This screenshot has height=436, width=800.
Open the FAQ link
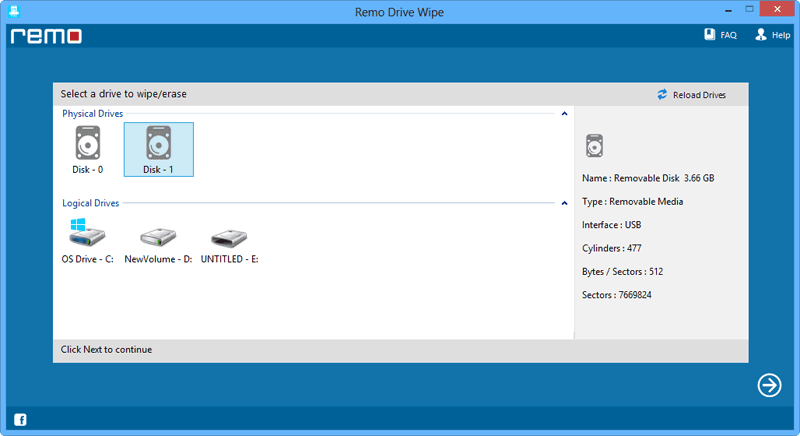[x=729, y=35]
